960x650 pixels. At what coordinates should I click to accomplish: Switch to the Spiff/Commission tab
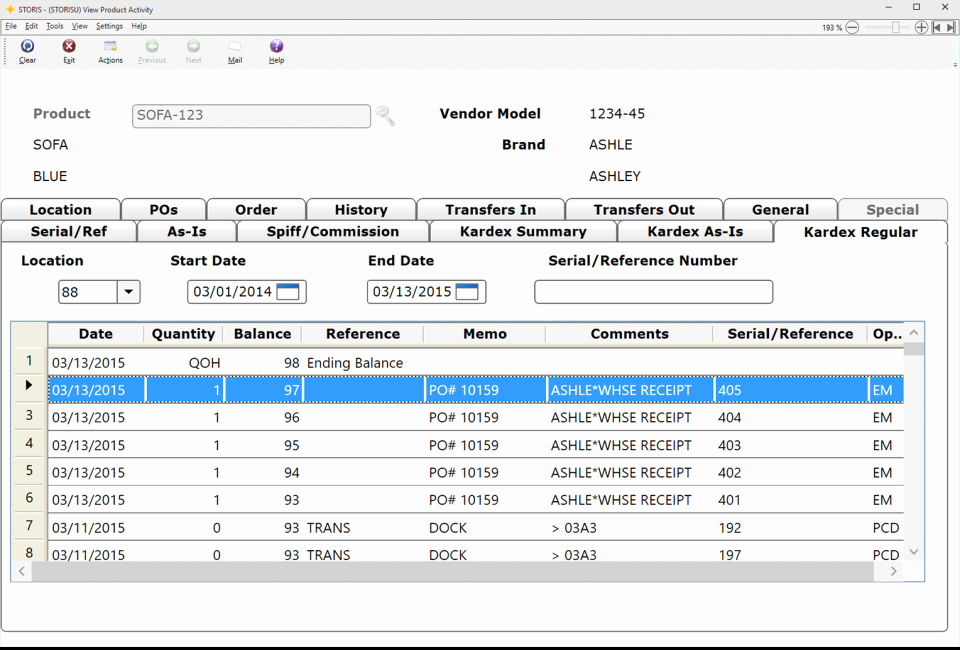pyautogui.click(x=332, y=231)
